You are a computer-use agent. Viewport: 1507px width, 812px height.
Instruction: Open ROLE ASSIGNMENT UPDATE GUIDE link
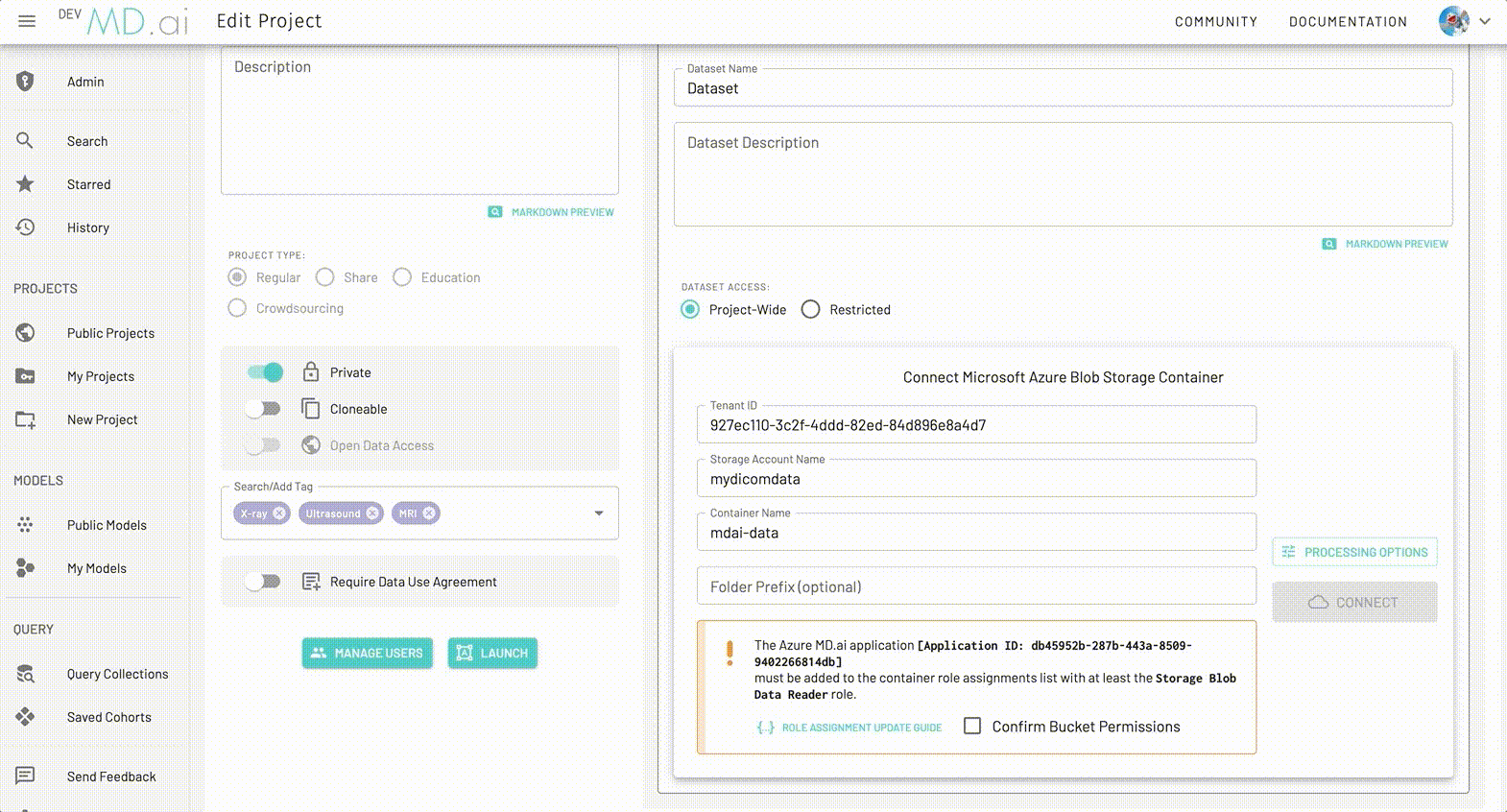(862, 728)
